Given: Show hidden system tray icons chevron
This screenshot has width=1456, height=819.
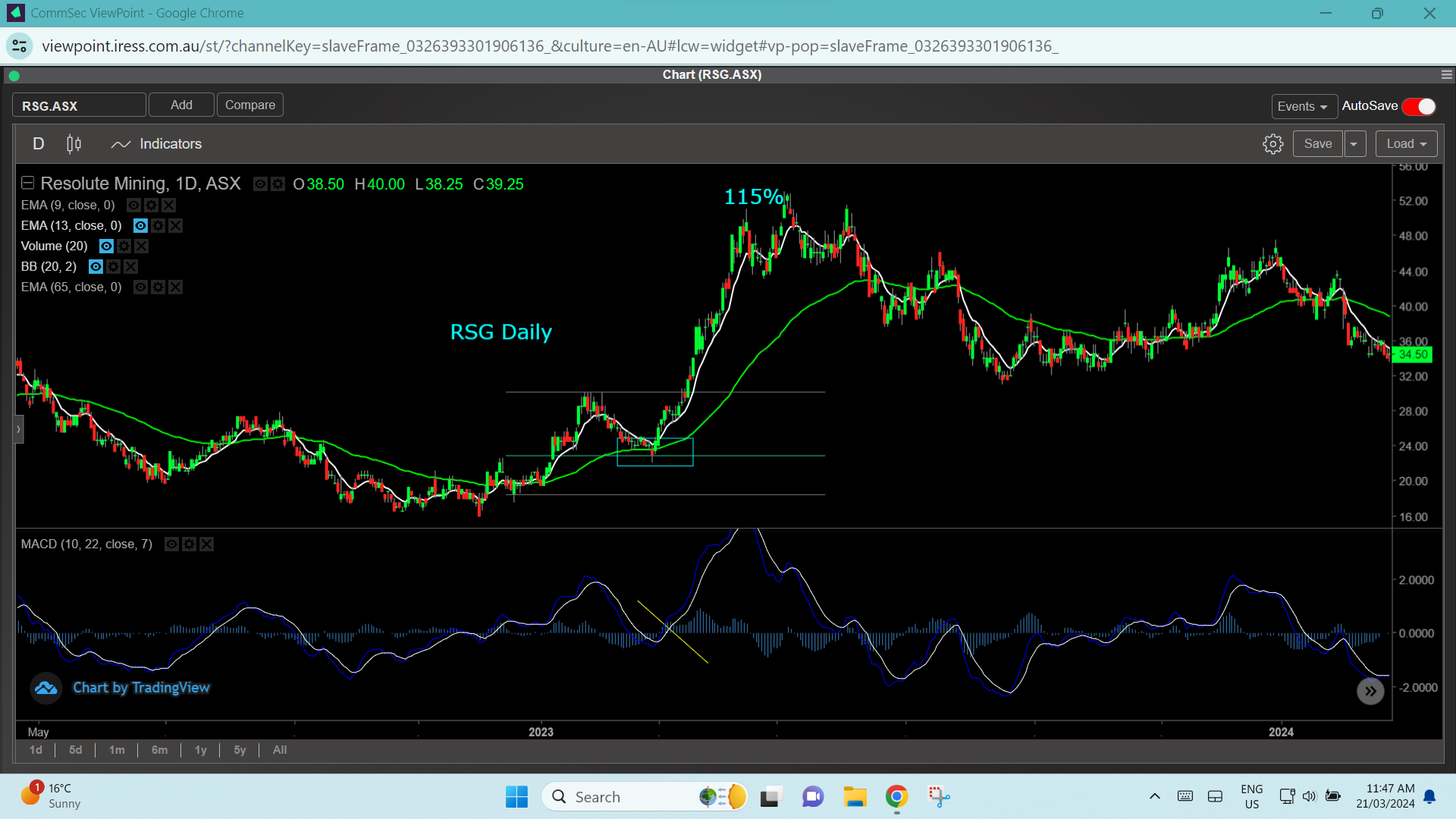Looking at the screenshot, I should point(1154,796).
